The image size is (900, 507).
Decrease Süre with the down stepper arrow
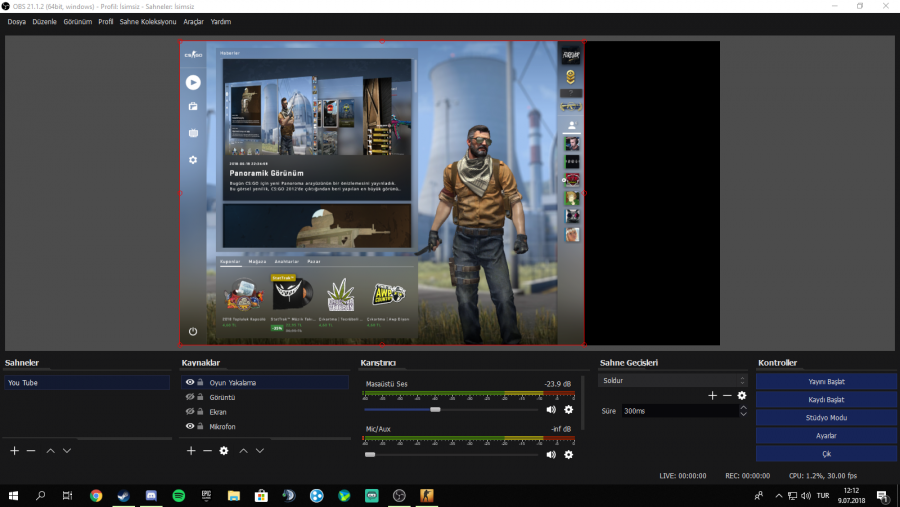(743, 414)
